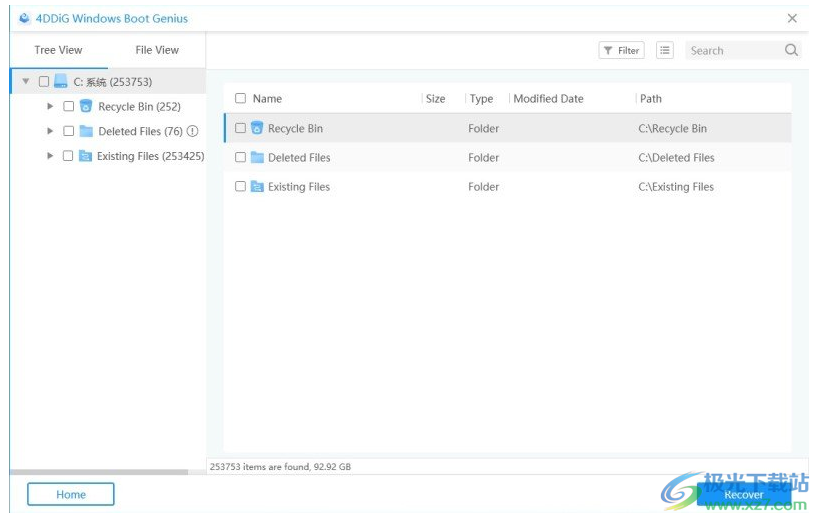This screenshot has height=521, width=820.
Task: Click the info icon beside Deleted Files
Action: (x=193, y=131)
